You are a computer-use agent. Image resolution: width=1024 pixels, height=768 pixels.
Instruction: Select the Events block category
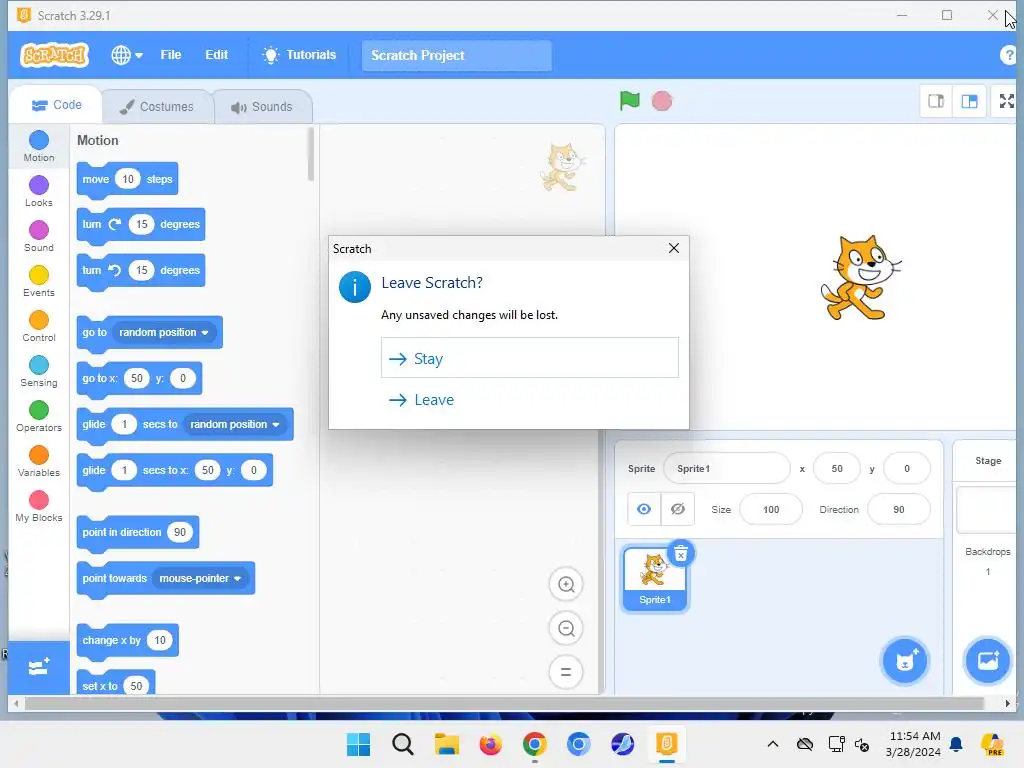click(39, 281)
